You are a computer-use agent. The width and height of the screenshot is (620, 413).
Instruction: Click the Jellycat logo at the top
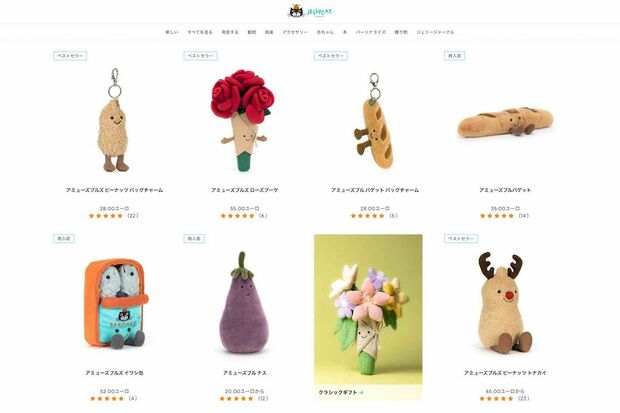pyautogui.click(x=310, y=11)
